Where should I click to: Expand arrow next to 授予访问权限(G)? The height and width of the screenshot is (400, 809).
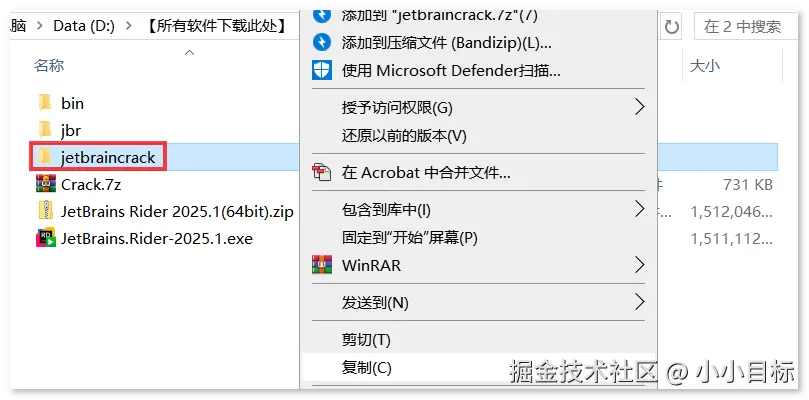coord(639,107)
